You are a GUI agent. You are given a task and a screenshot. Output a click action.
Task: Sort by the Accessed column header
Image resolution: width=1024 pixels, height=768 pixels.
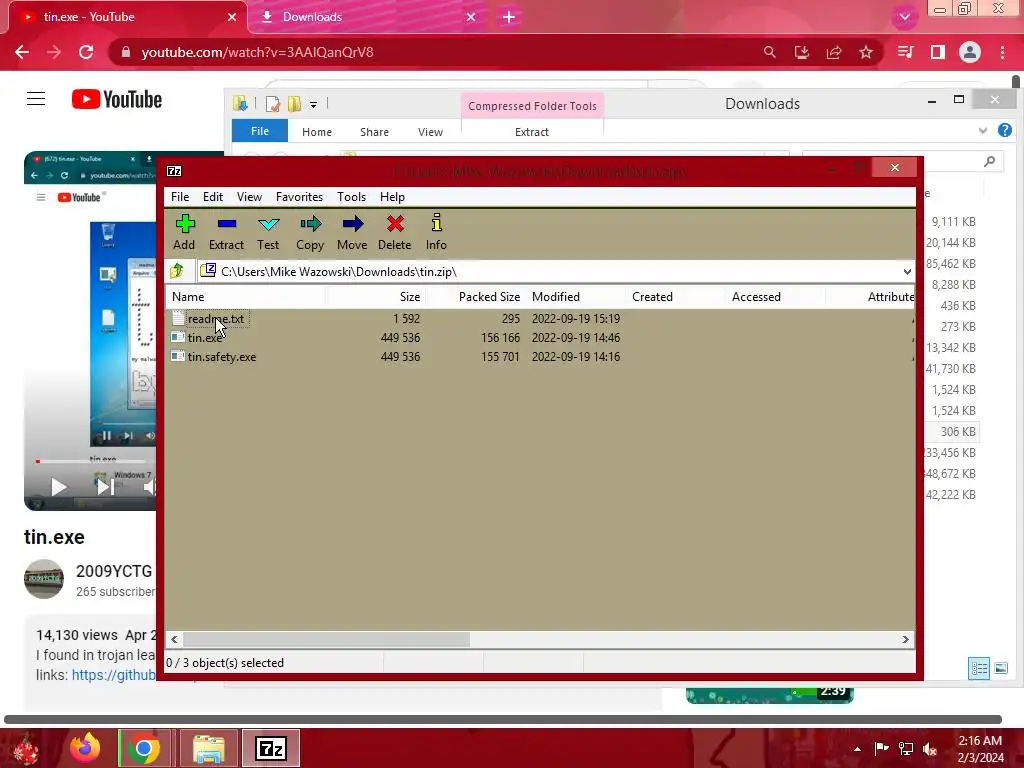[775, 296]
